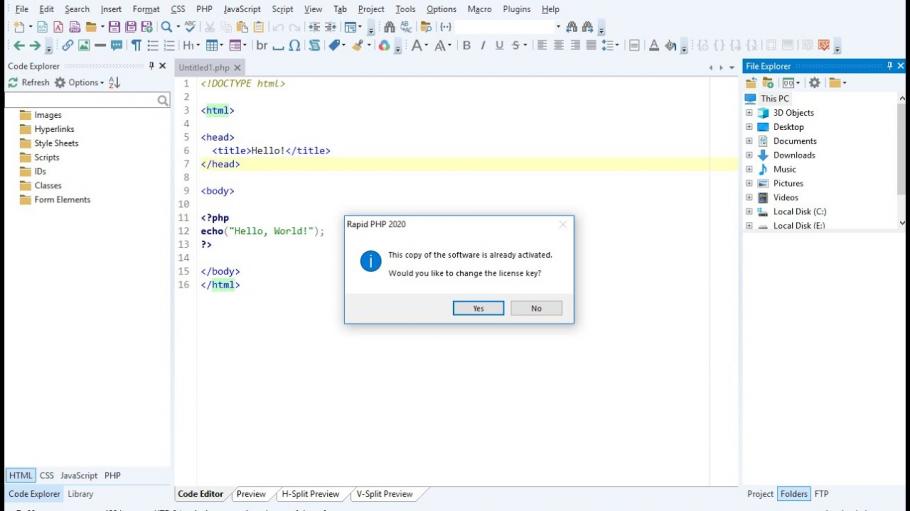Insert a non-breaking space icon
The height and width of the screenshot is (511, 910).
[x=278, y=46]
